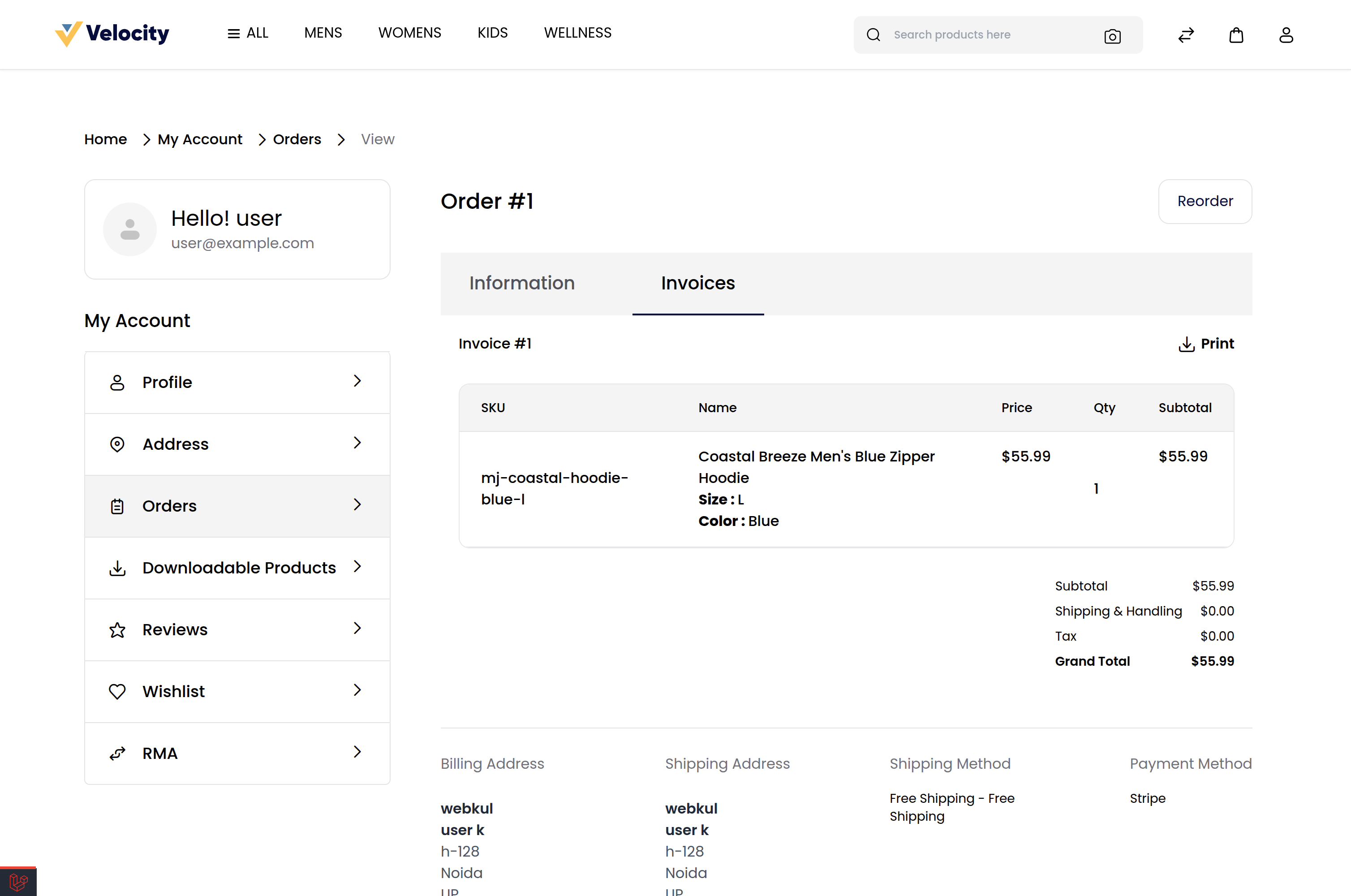This screenshot has height=896, width=1351.
Task: Click product name Coastal Breeze Men's Blue Zipper Hoodie
Action: pos(816,467)
